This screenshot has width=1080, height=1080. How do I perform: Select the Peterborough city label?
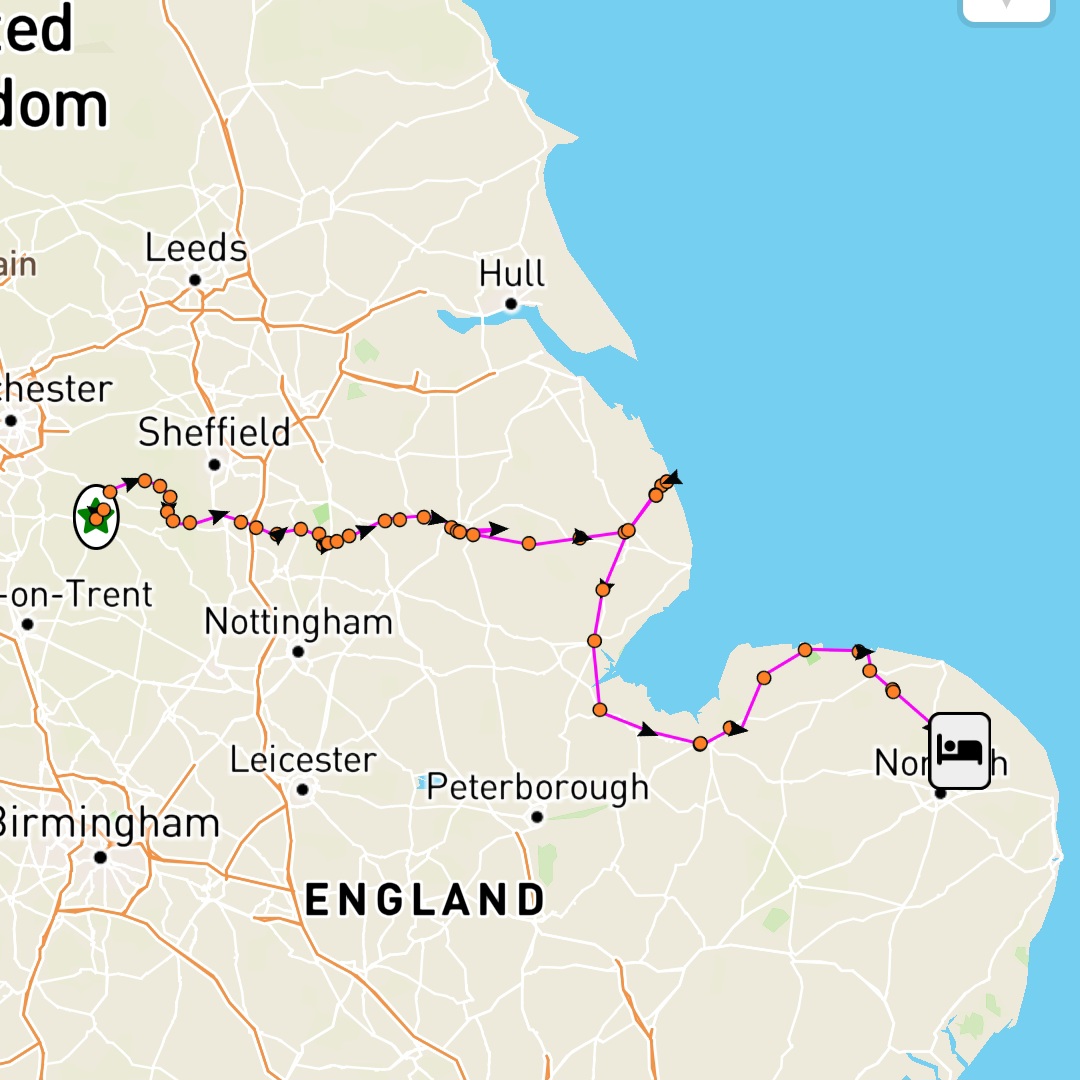537,787
